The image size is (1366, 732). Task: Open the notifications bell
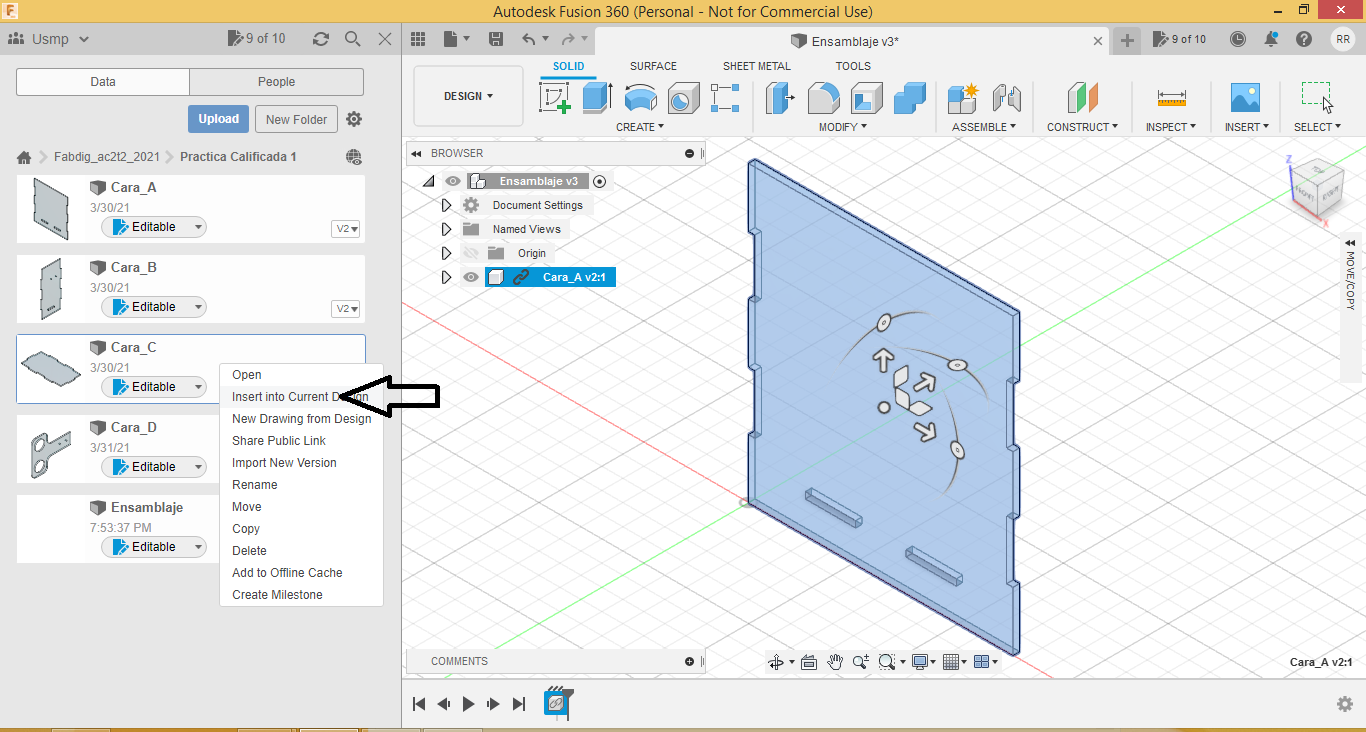click(x=1271, y=39)
